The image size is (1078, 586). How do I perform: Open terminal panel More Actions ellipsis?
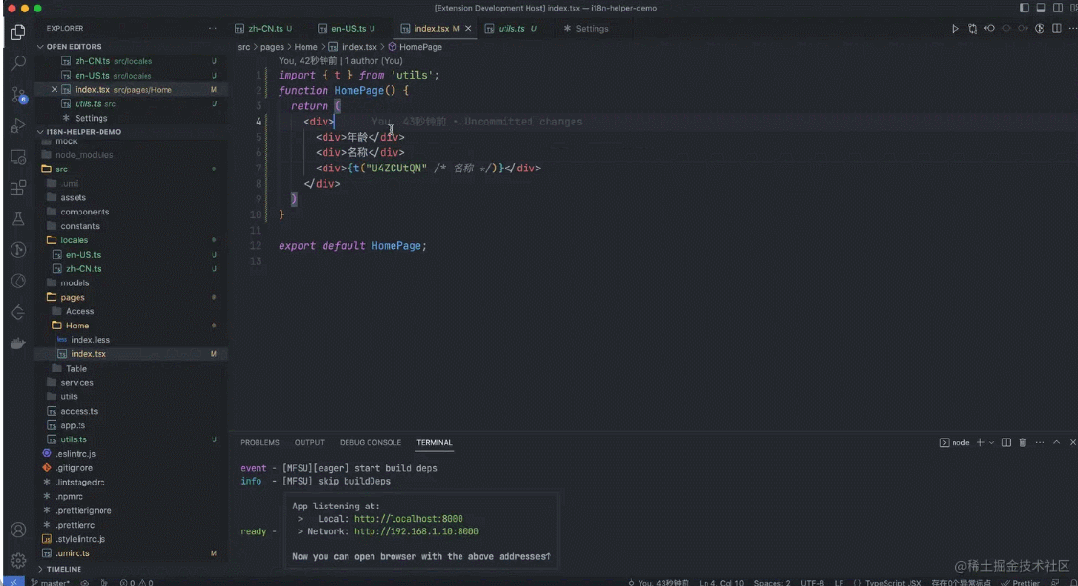1040,442
